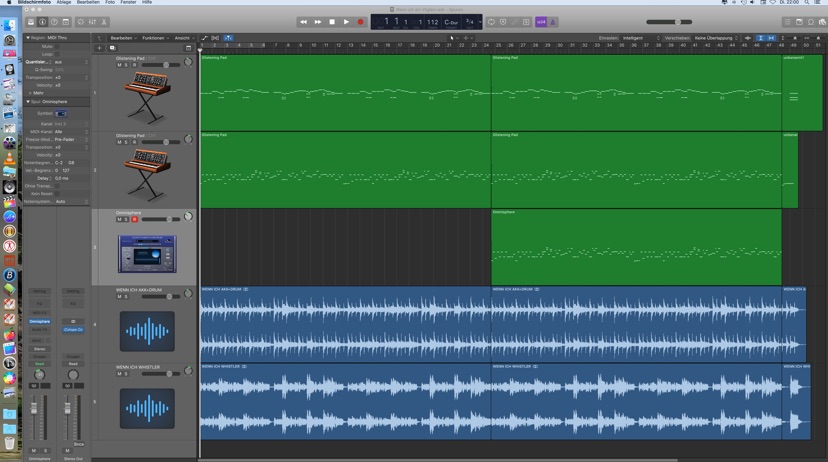This screenshot has height=462, width=828.
Task: Toggle the Flex show/hide button
Action: pyautogui.click(x=215, y=38)
